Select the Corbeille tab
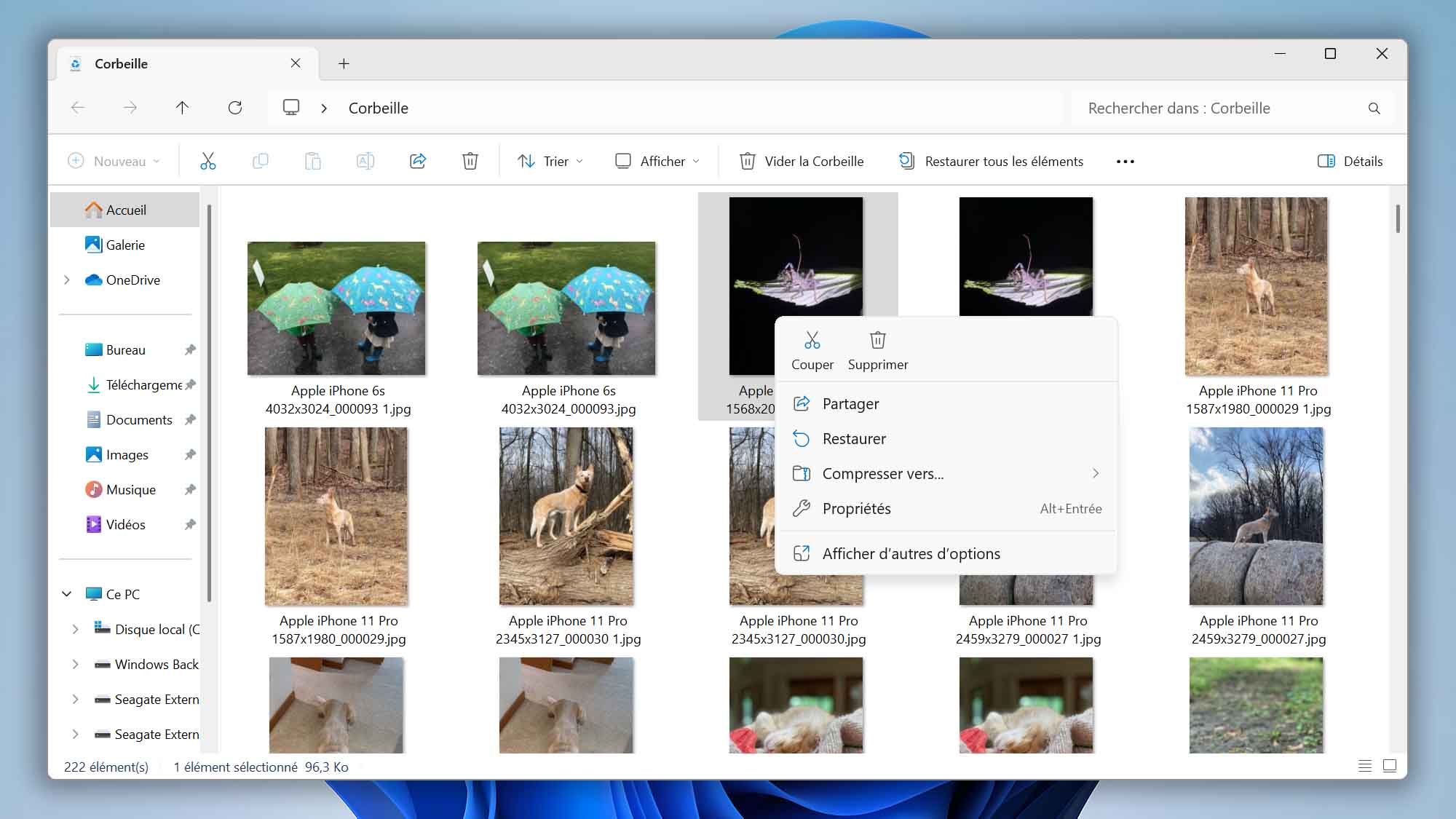The height and width of the screenshot is (819, 1456). (188, 63)
